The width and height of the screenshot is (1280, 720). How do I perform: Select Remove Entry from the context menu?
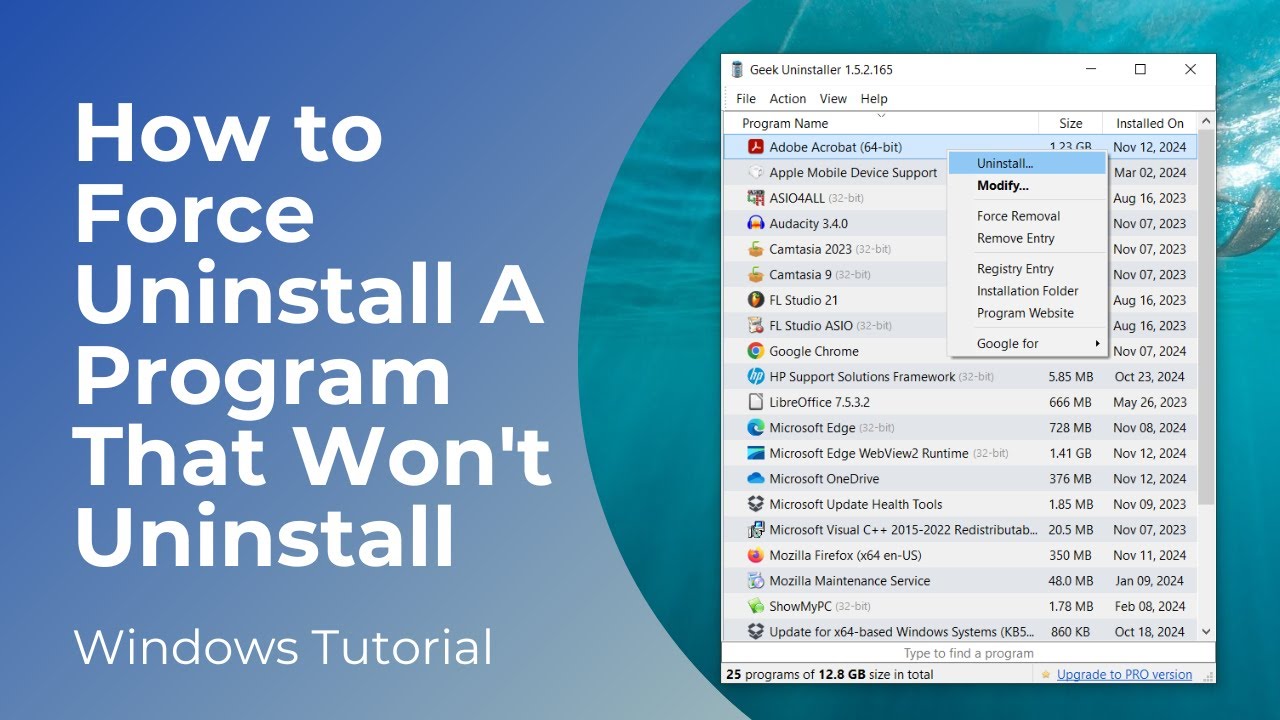[x=1027, y=238]
